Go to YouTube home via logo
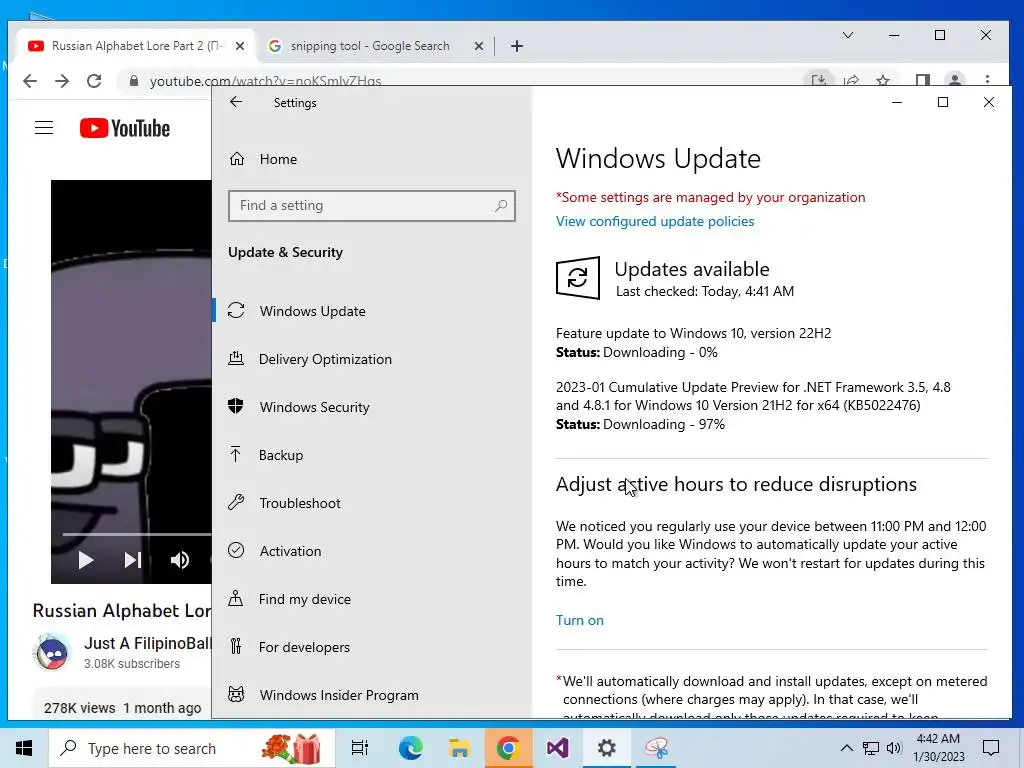This screenshot has height=768, width=1024. (x=125, y=128)
